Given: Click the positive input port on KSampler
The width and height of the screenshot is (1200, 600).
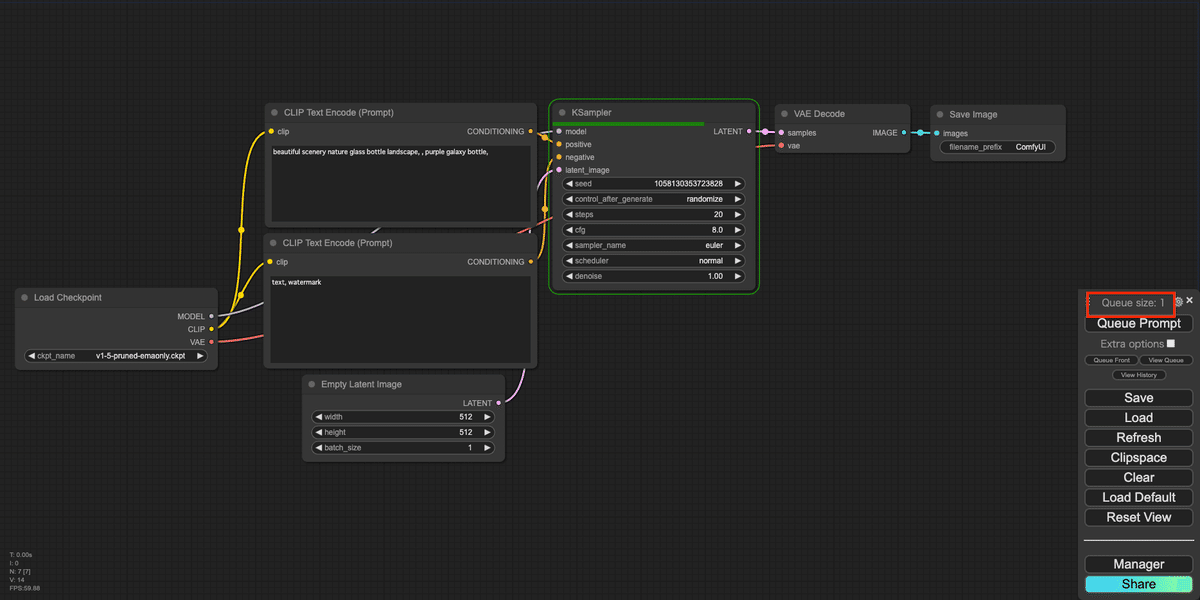Looking at the screenshot, I should (x=559, y=144).
